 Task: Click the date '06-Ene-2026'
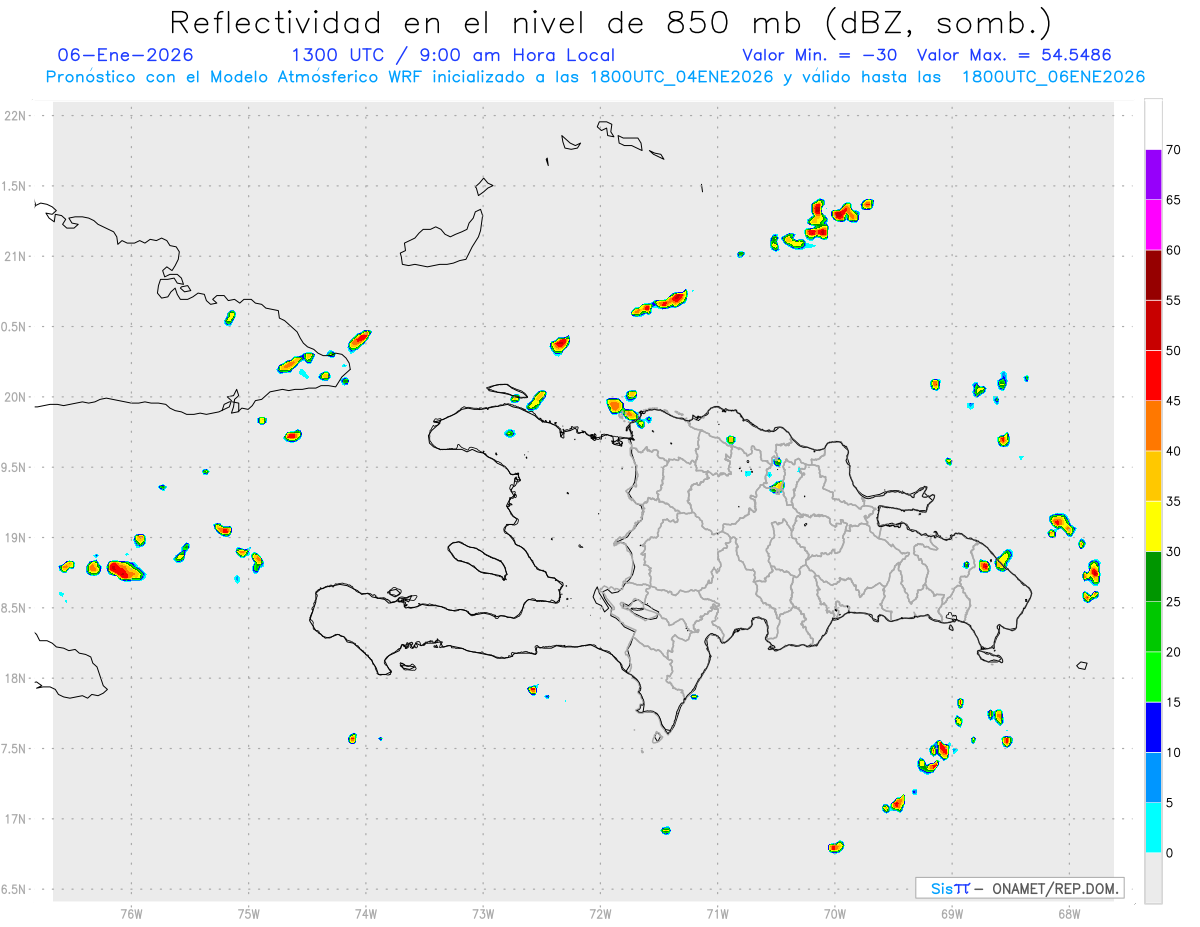coord(126,55)
